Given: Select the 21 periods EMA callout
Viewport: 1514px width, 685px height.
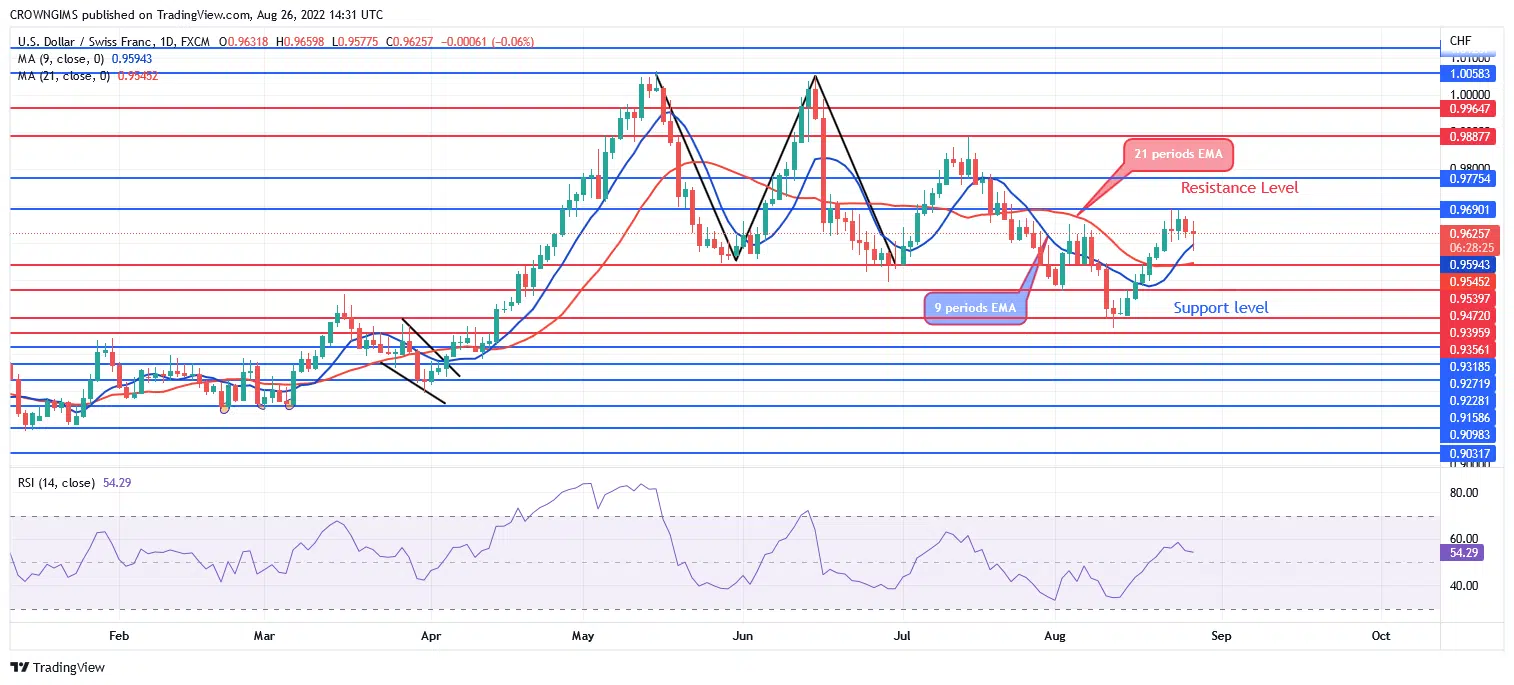Looking at the screenshot, I should [1176, 155].
